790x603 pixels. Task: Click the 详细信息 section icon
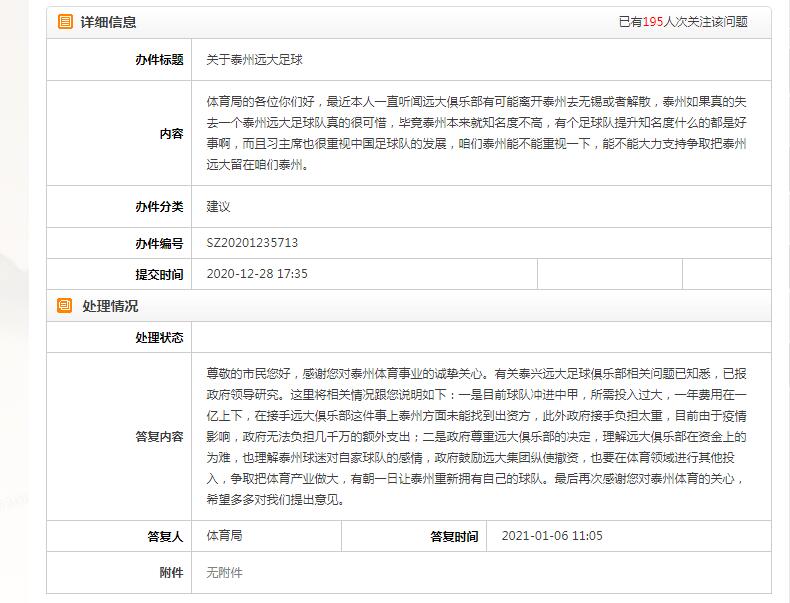tap(65, 22)
